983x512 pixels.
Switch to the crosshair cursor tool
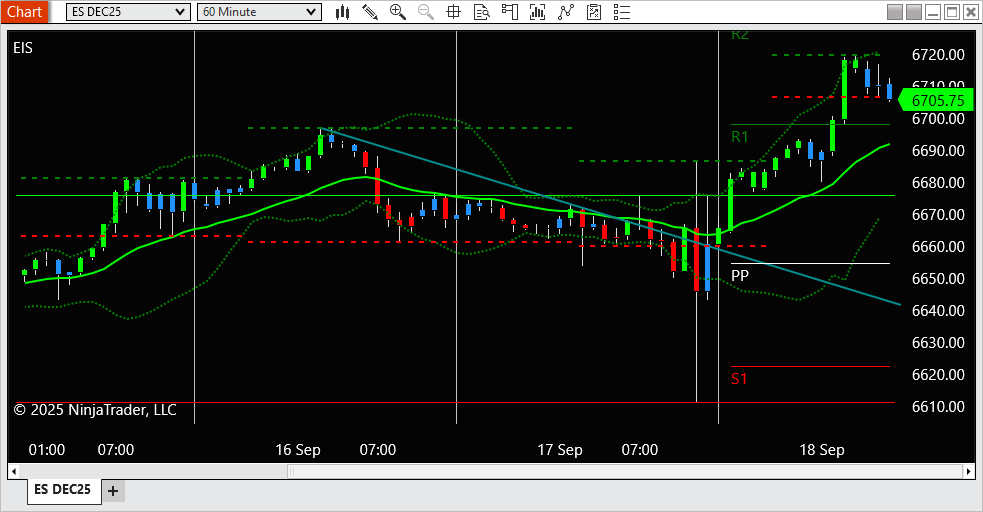453,12
